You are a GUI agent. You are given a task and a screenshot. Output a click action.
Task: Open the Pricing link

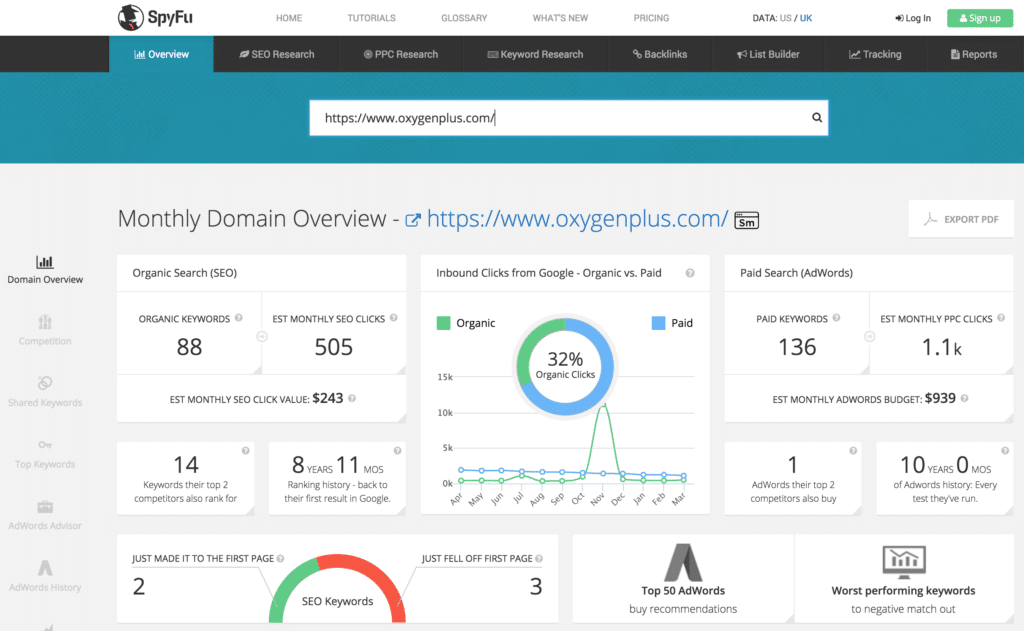tap(651, 18)
